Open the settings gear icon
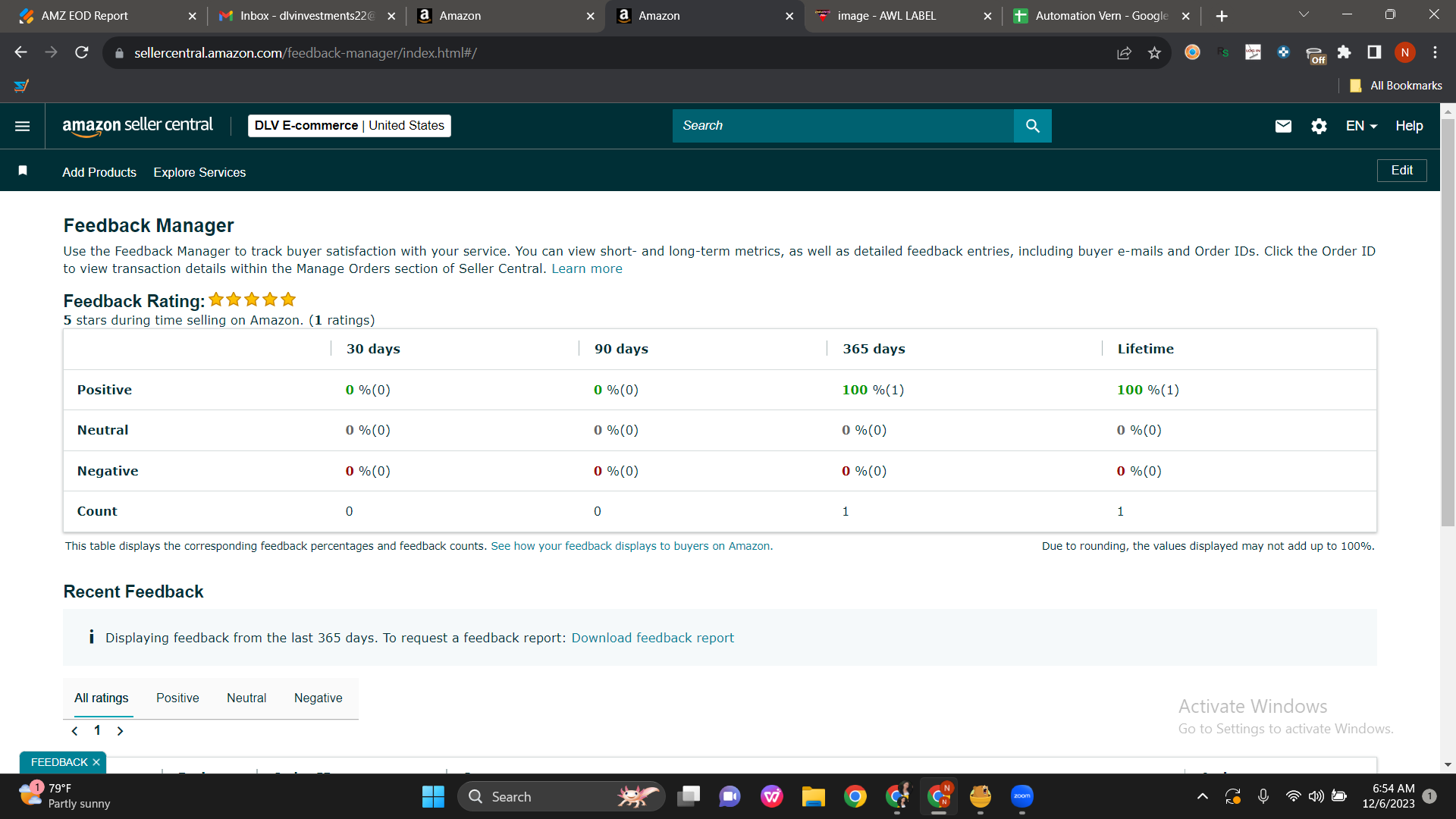1456x819 pixels. (x=1319, y=126)
